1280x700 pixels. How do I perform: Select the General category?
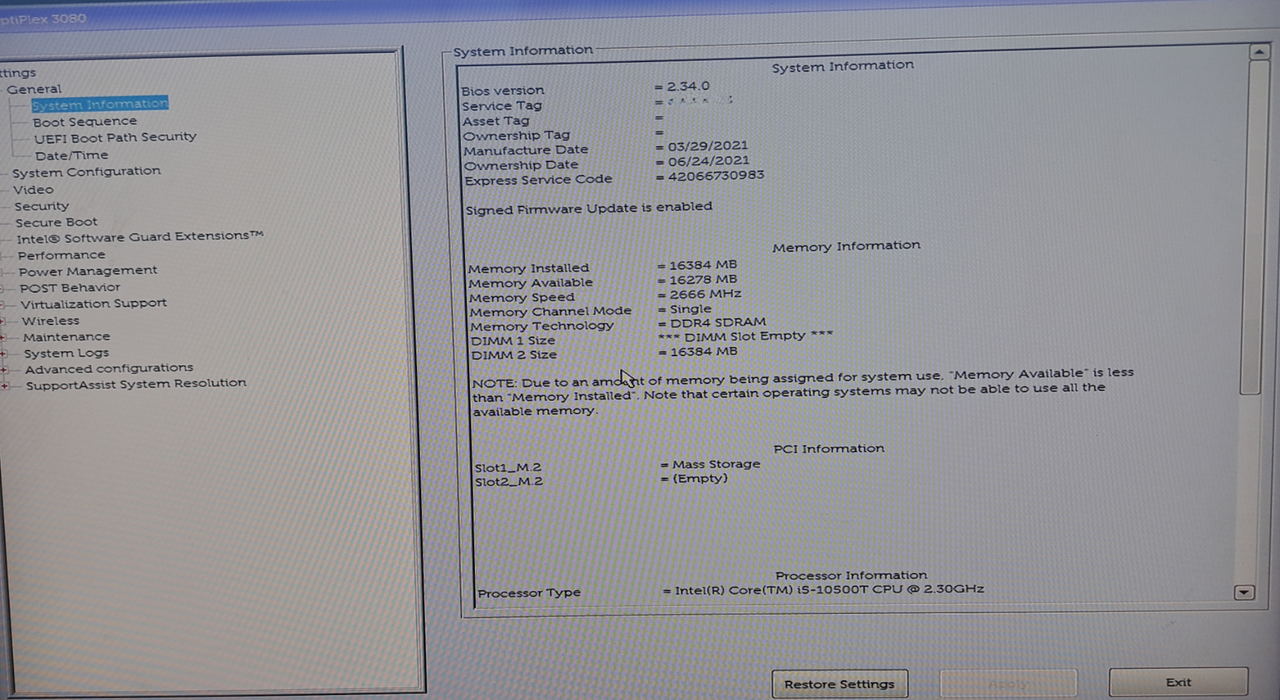click(34, 89)
